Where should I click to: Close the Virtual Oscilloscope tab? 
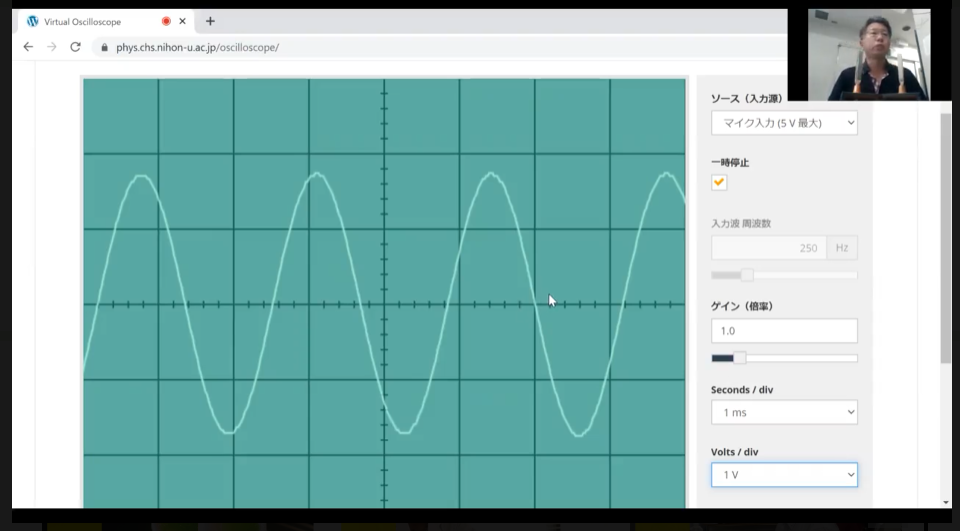[182, 21]
